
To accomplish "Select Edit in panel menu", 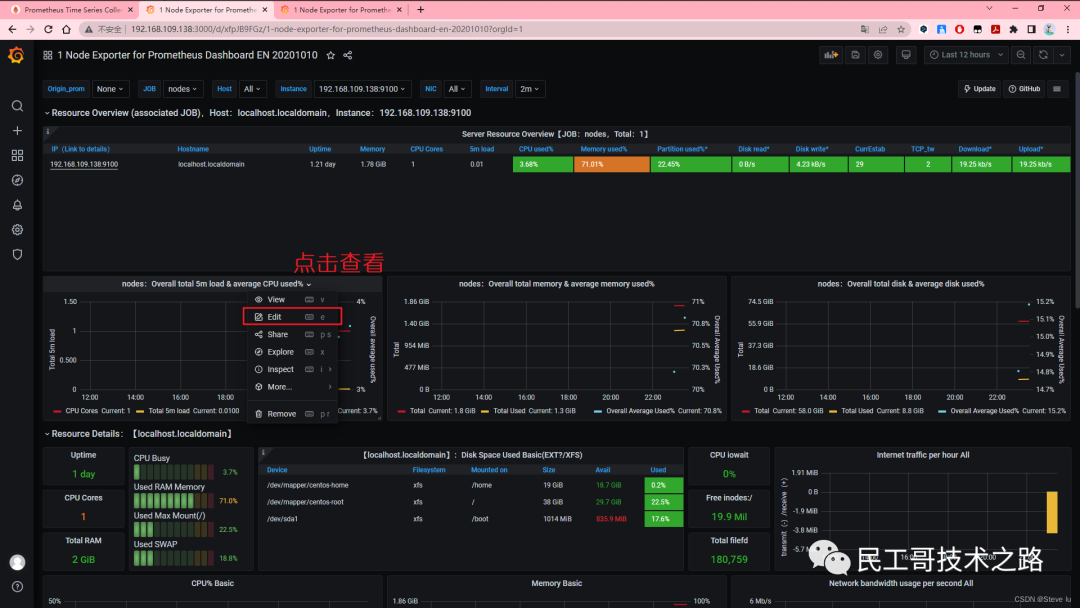I will (x=293, y=317).
